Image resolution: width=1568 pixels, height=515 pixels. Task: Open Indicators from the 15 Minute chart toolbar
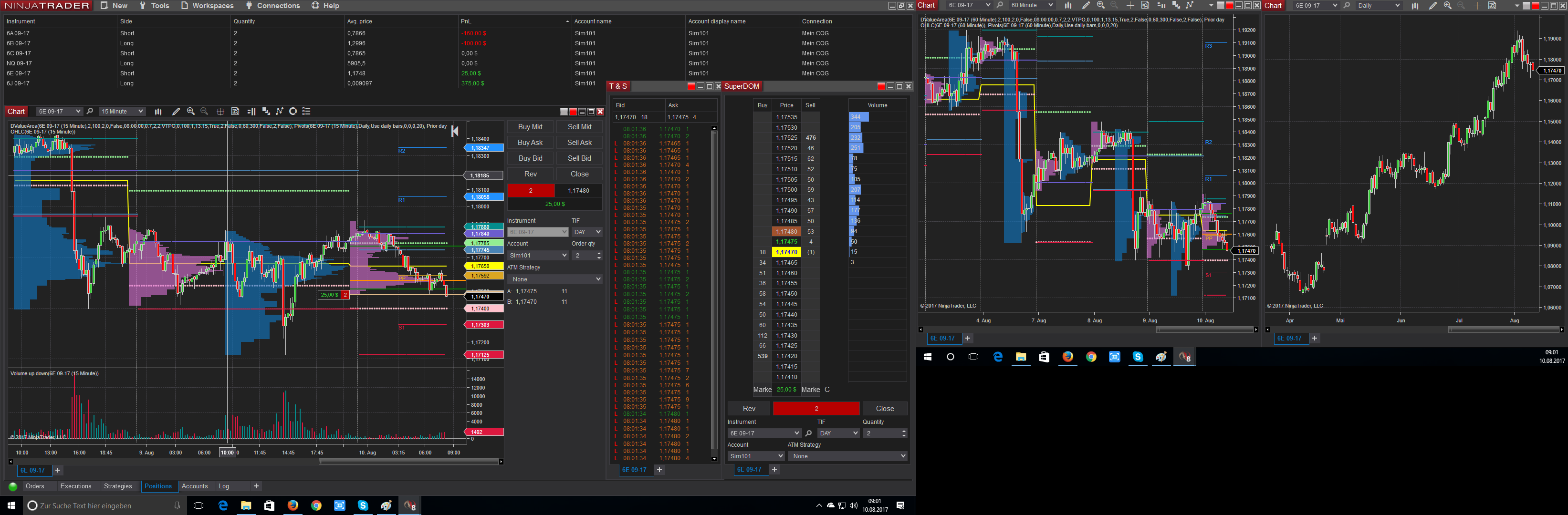tap(266, 111)
